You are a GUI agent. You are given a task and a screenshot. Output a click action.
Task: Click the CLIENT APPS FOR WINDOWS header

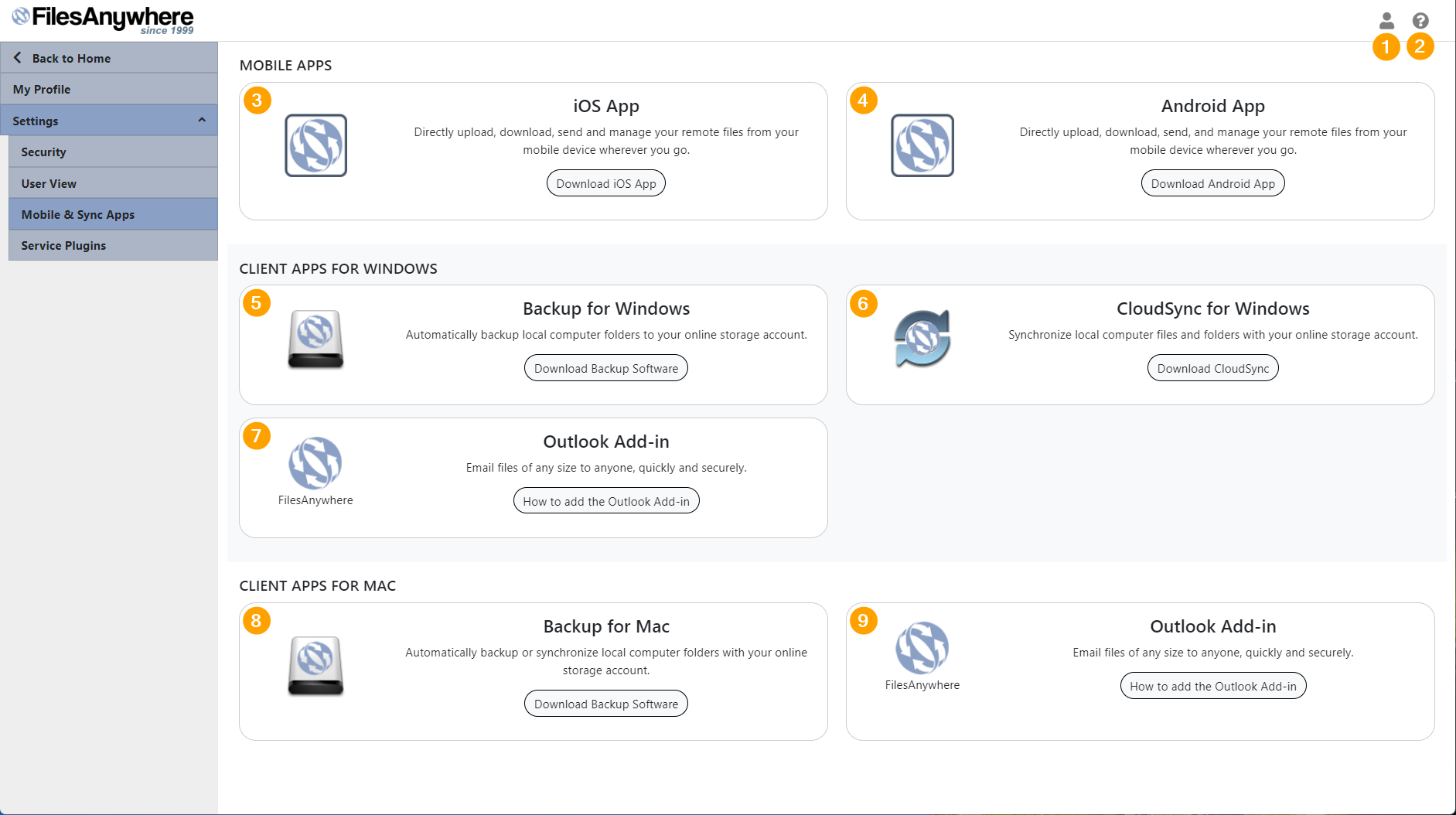tap(338, 269)
